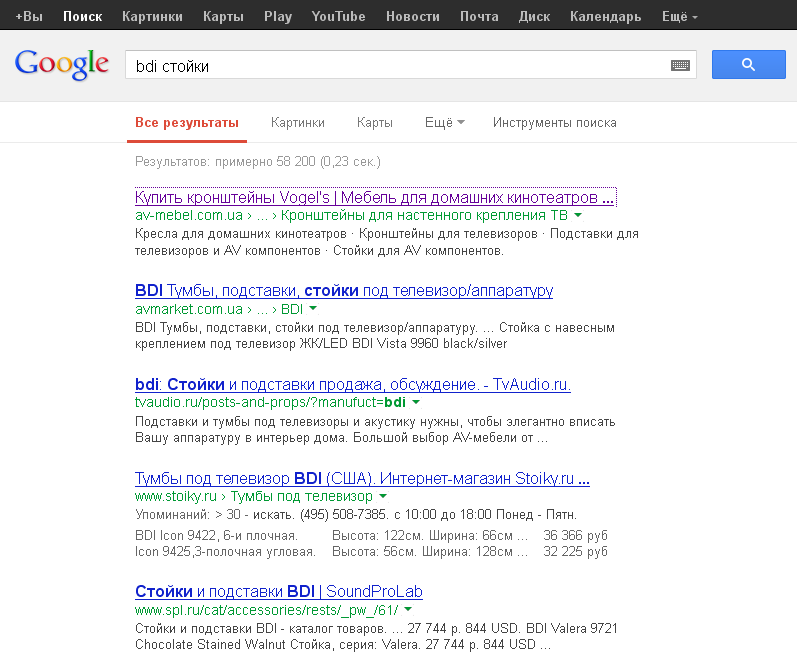Expand the Ещё dropdown under search box
Screen dimensions: 797x672
pos(444,123)
